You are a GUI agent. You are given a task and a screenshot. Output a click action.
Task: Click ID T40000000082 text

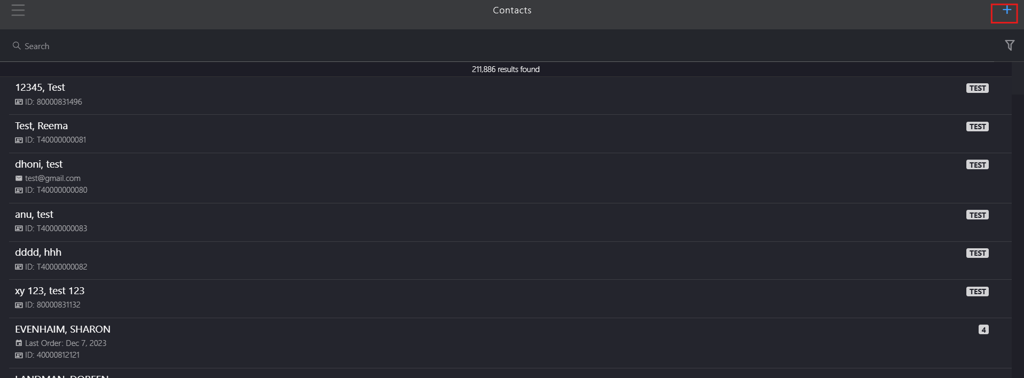click(56, 267)
